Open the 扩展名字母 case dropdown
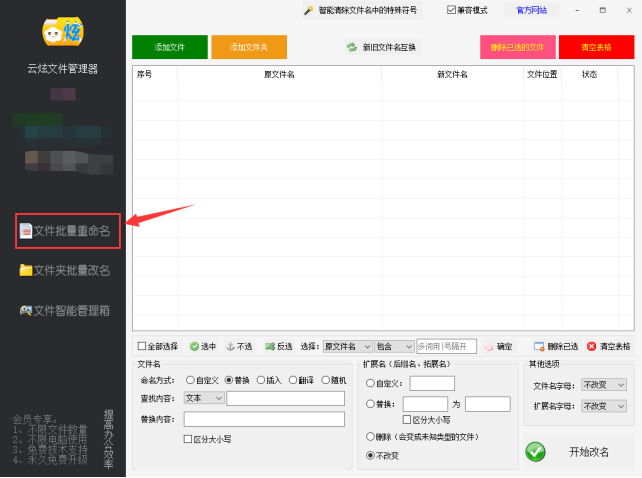The height and width of the screenshot is (478, 642). 604,406
